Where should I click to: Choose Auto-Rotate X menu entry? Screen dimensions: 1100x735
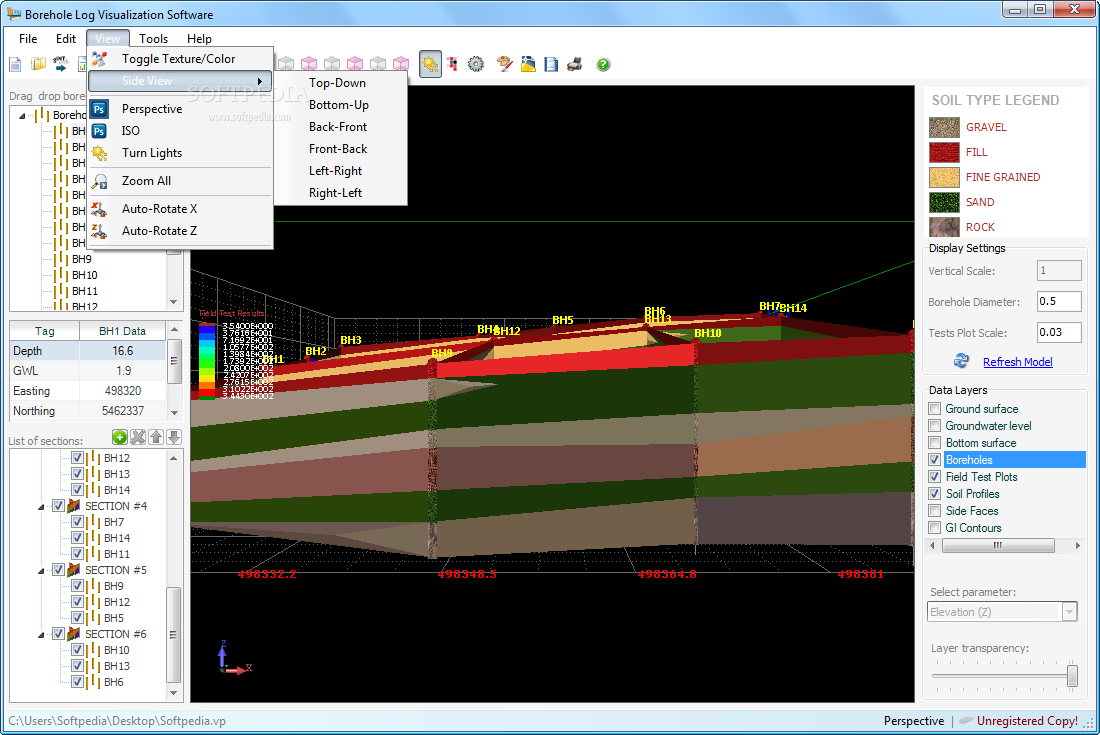click(180, 209)
